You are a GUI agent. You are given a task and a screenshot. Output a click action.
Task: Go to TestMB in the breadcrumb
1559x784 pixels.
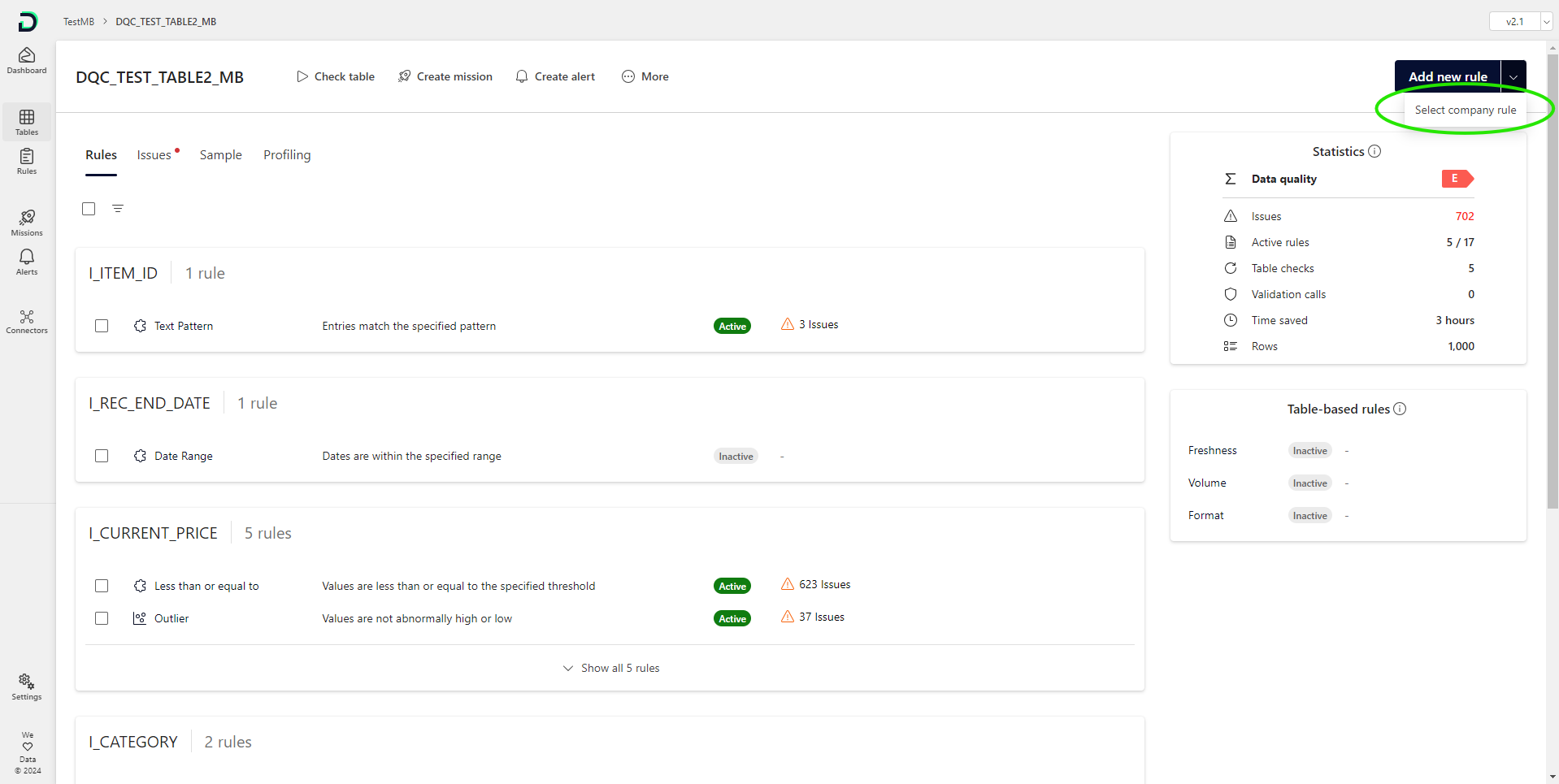(x=79, y=22)
